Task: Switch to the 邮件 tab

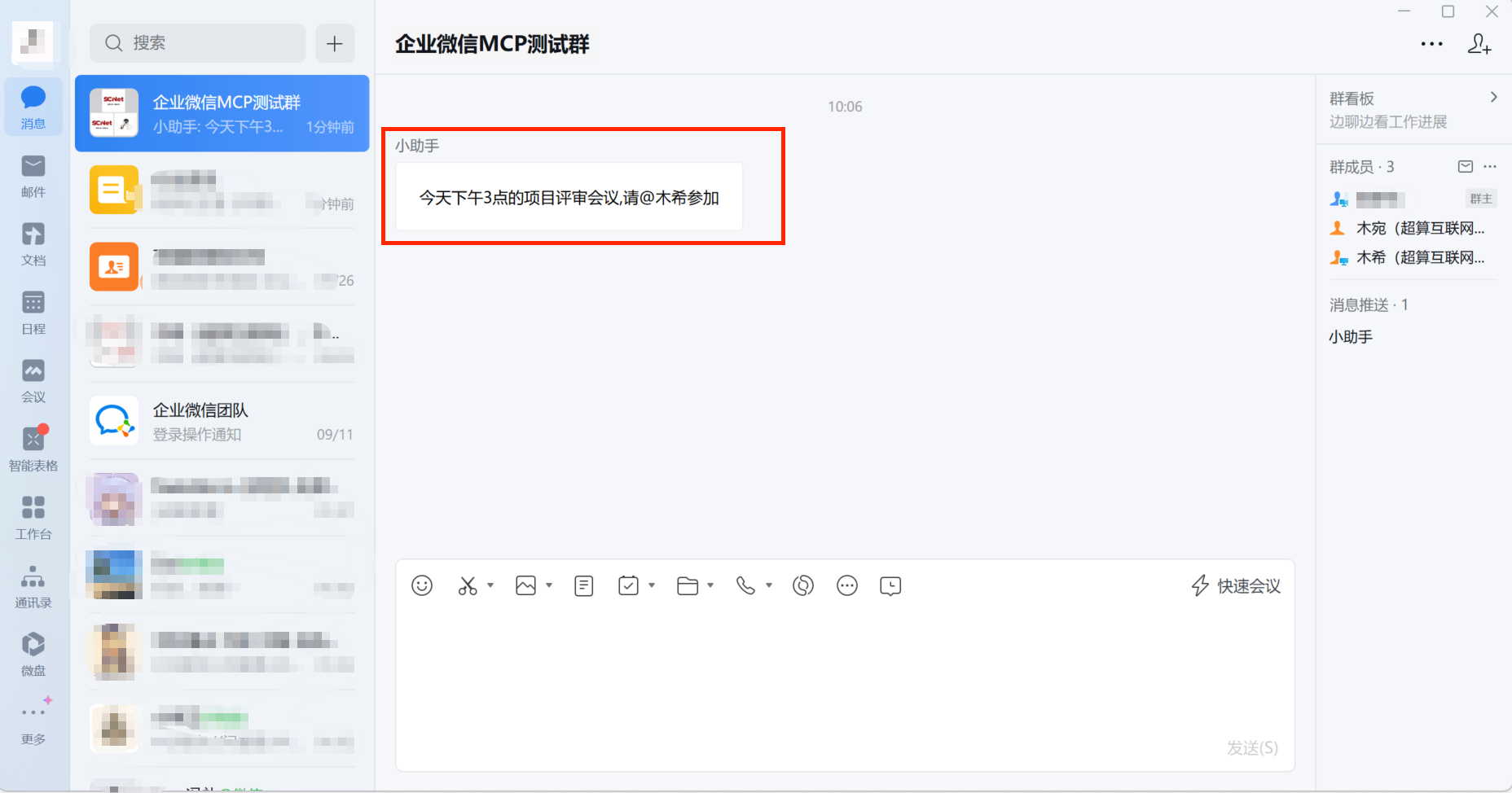Action: (x=33, y=177)
